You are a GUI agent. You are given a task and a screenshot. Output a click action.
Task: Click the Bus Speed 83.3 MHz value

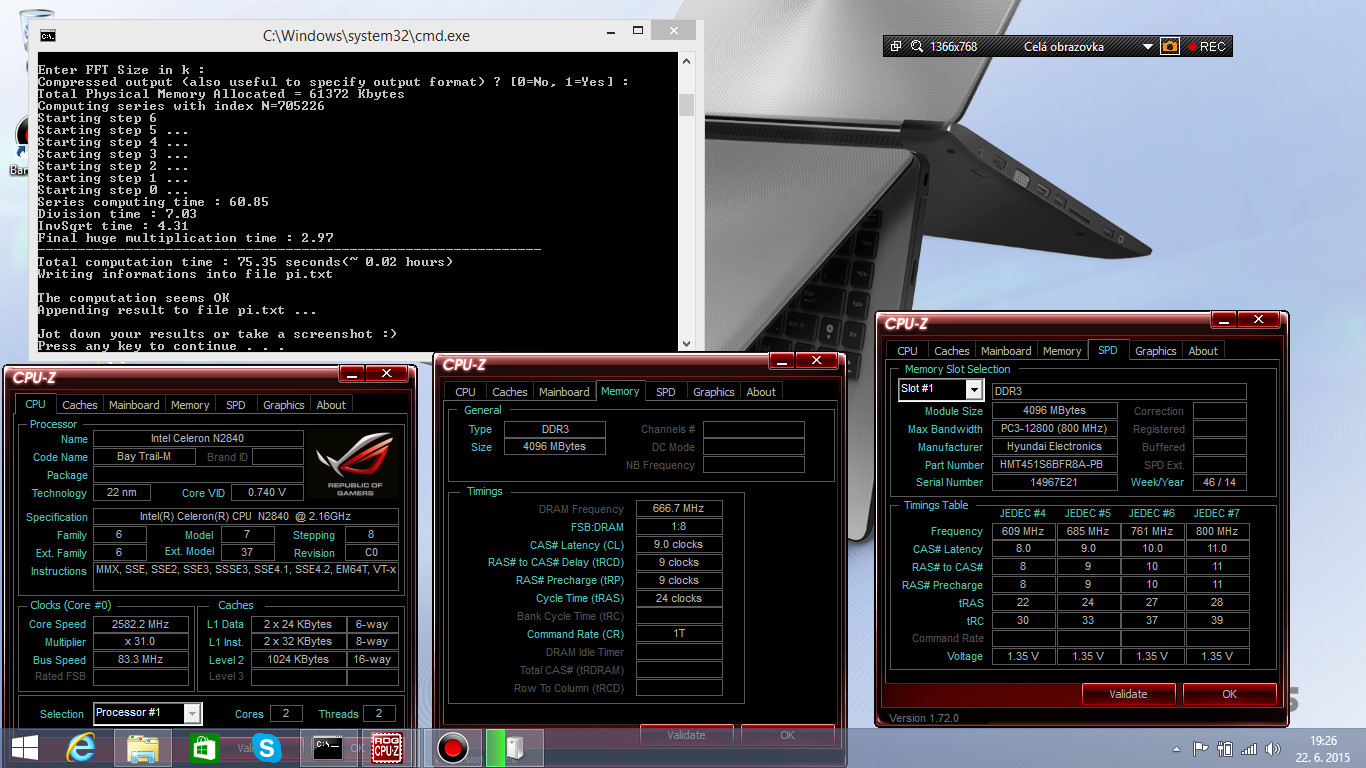(141, 660)
